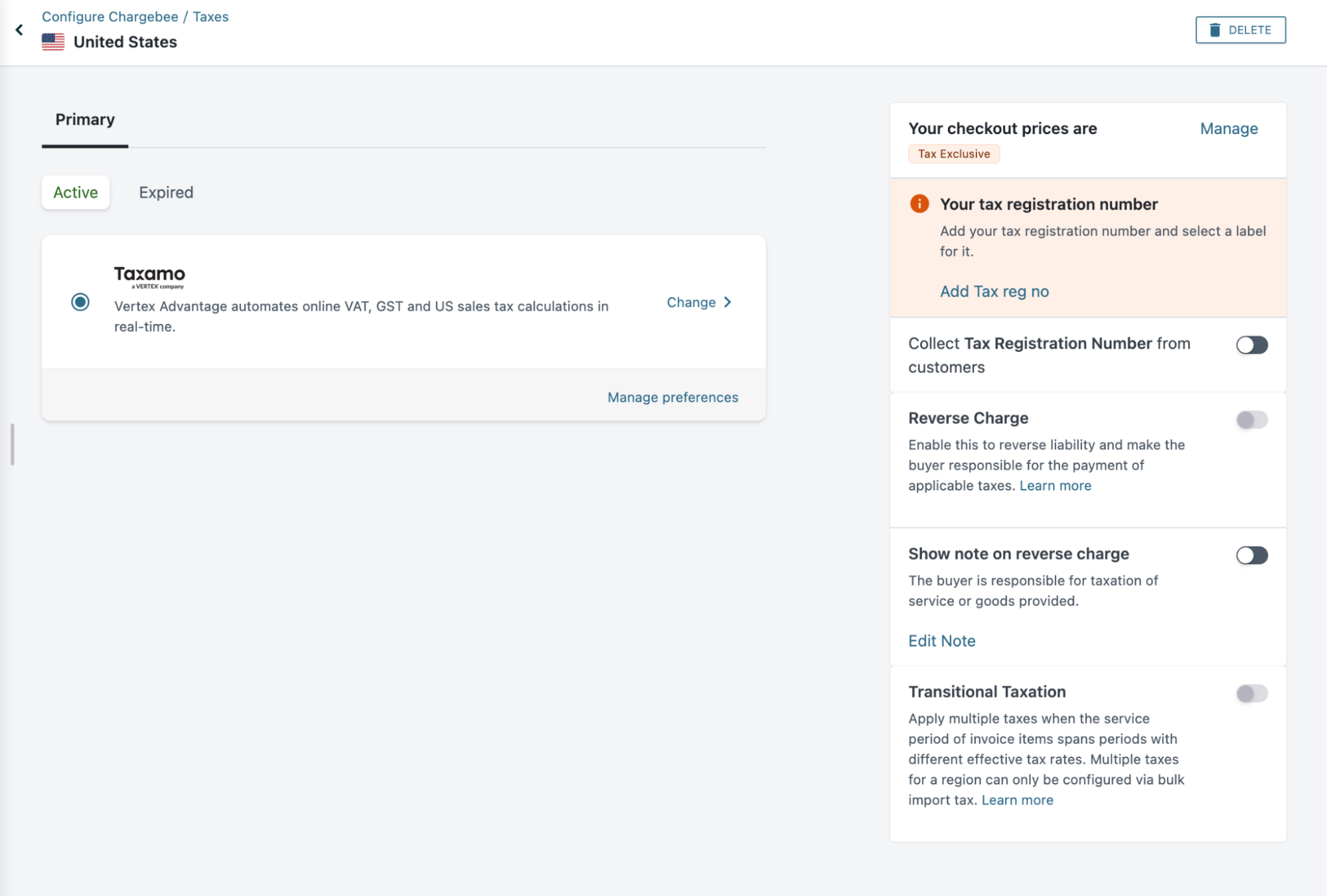Image resolution: width=1327 pixels, height=896 pixels.
Task: Click the Tax Exclusive badge
Action: (x=953, y=154)
